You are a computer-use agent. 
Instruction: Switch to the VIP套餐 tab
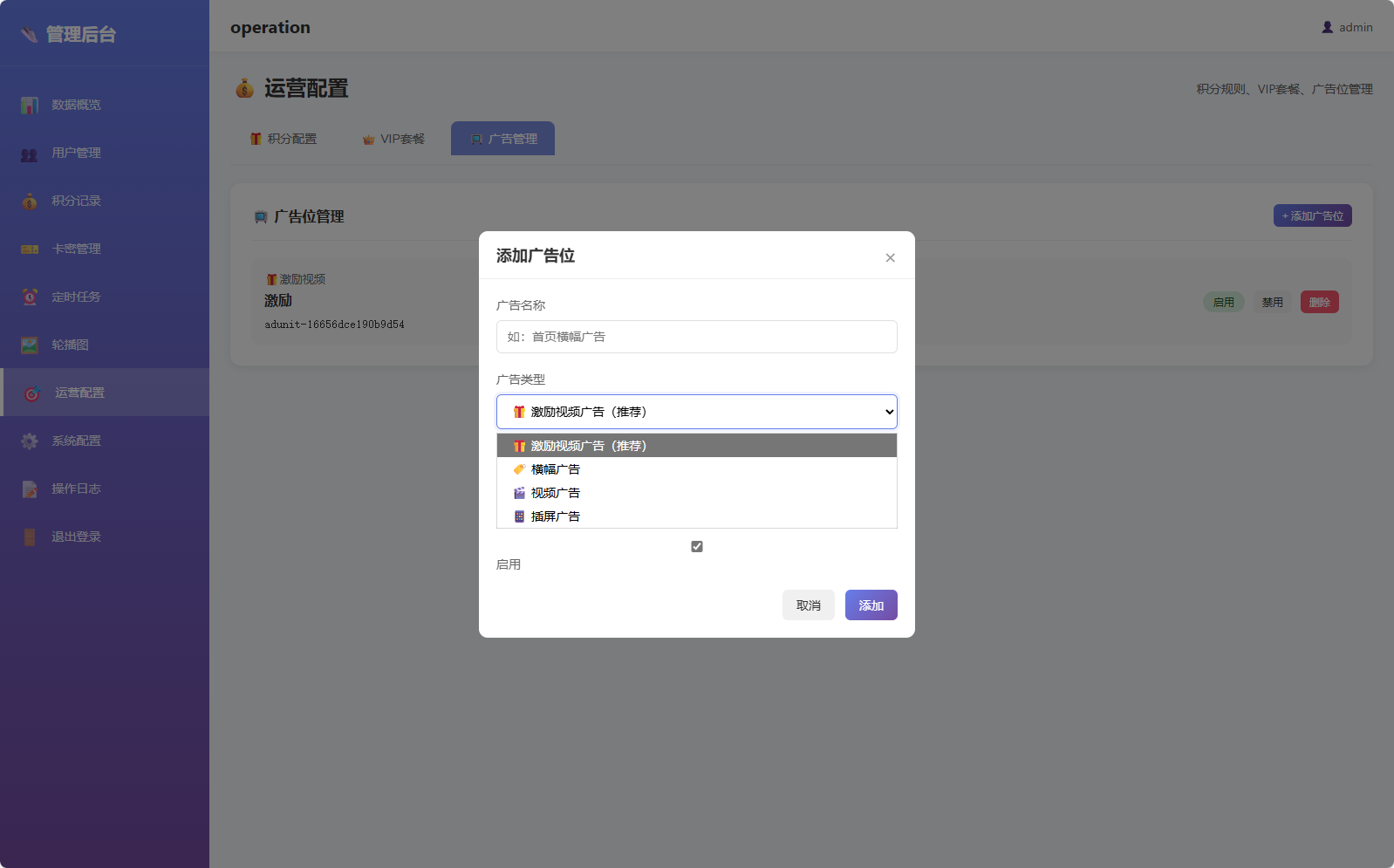coord(394,140)
